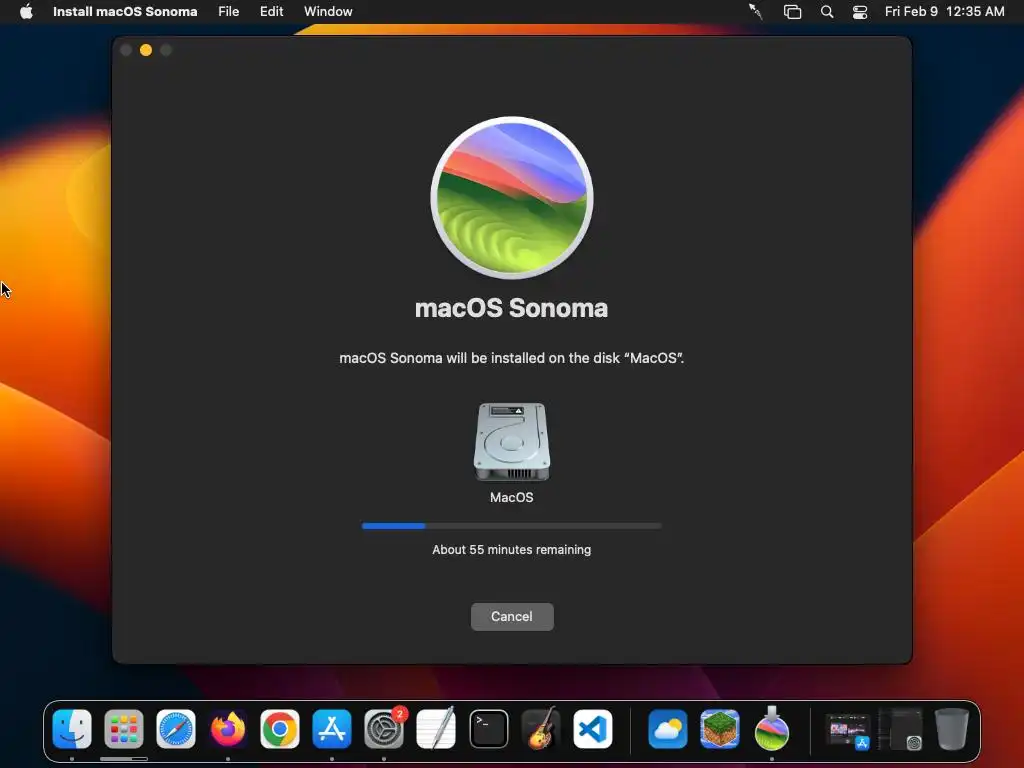Click the install destination disk message

512,358
